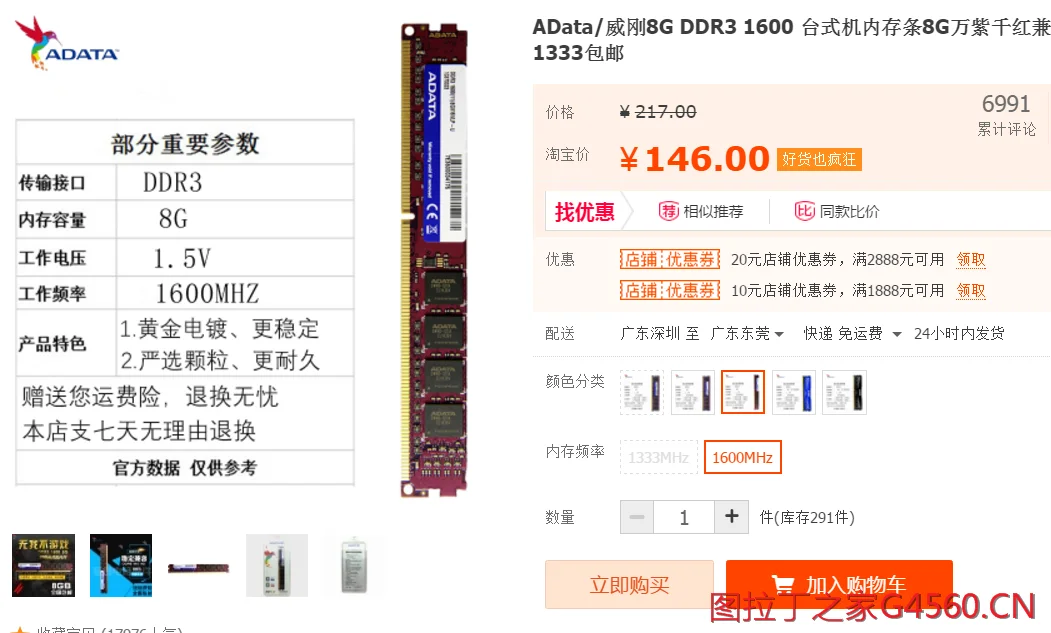Decrease quantity with the minus button
This screenshot has height=633, width=1051.
(x=637, y=517)
